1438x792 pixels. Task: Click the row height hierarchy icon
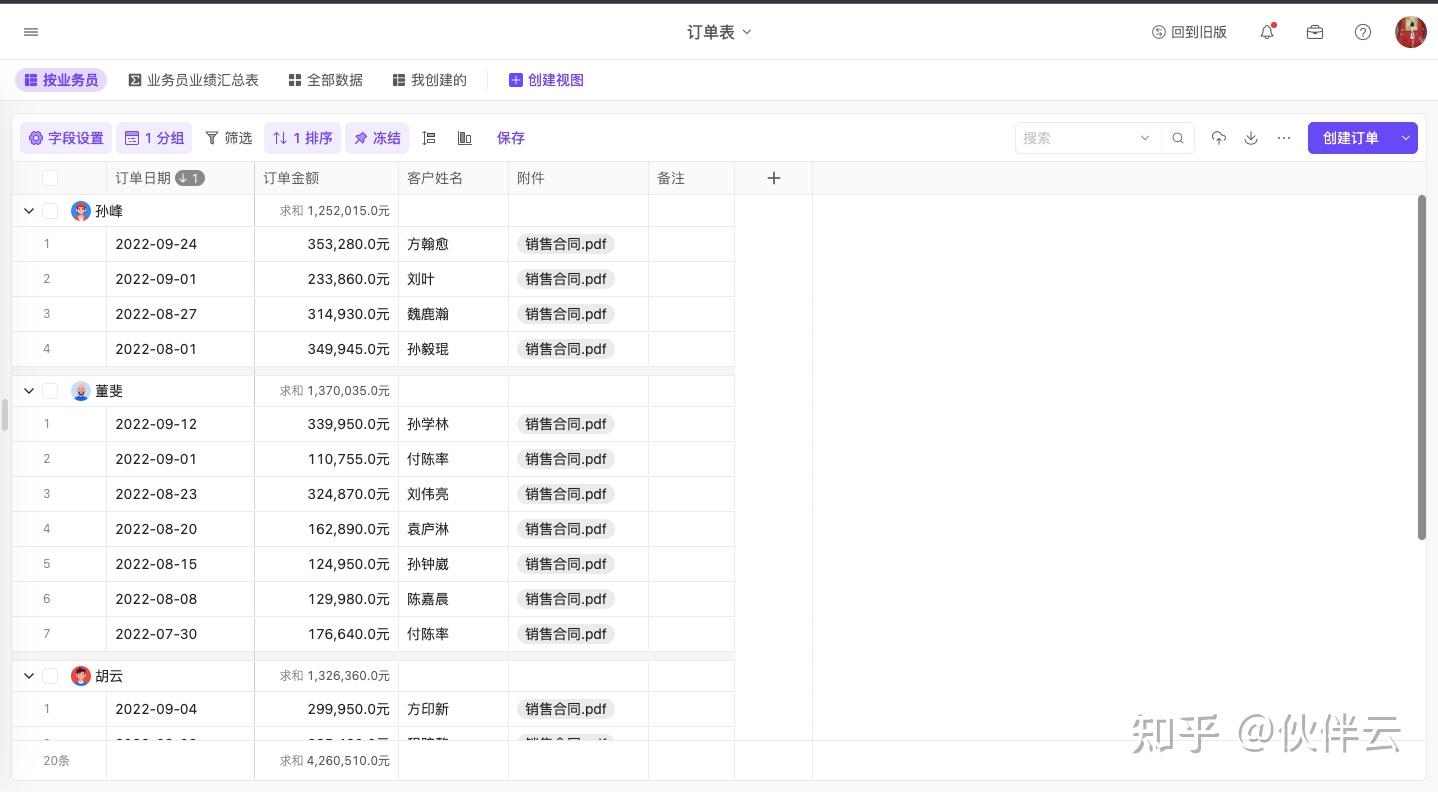(429, 138)
